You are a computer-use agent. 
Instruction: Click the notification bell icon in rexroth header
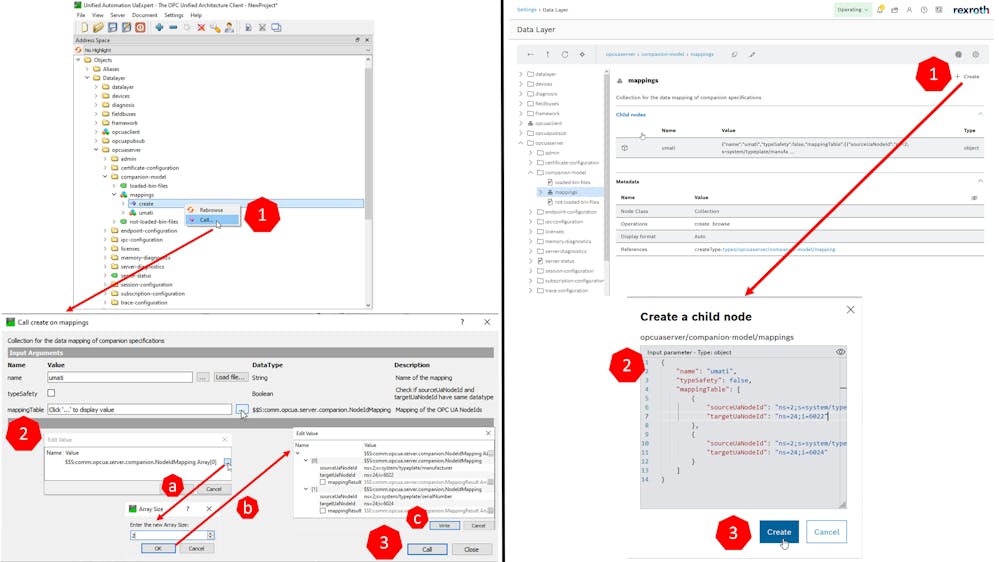coord(880,10)
